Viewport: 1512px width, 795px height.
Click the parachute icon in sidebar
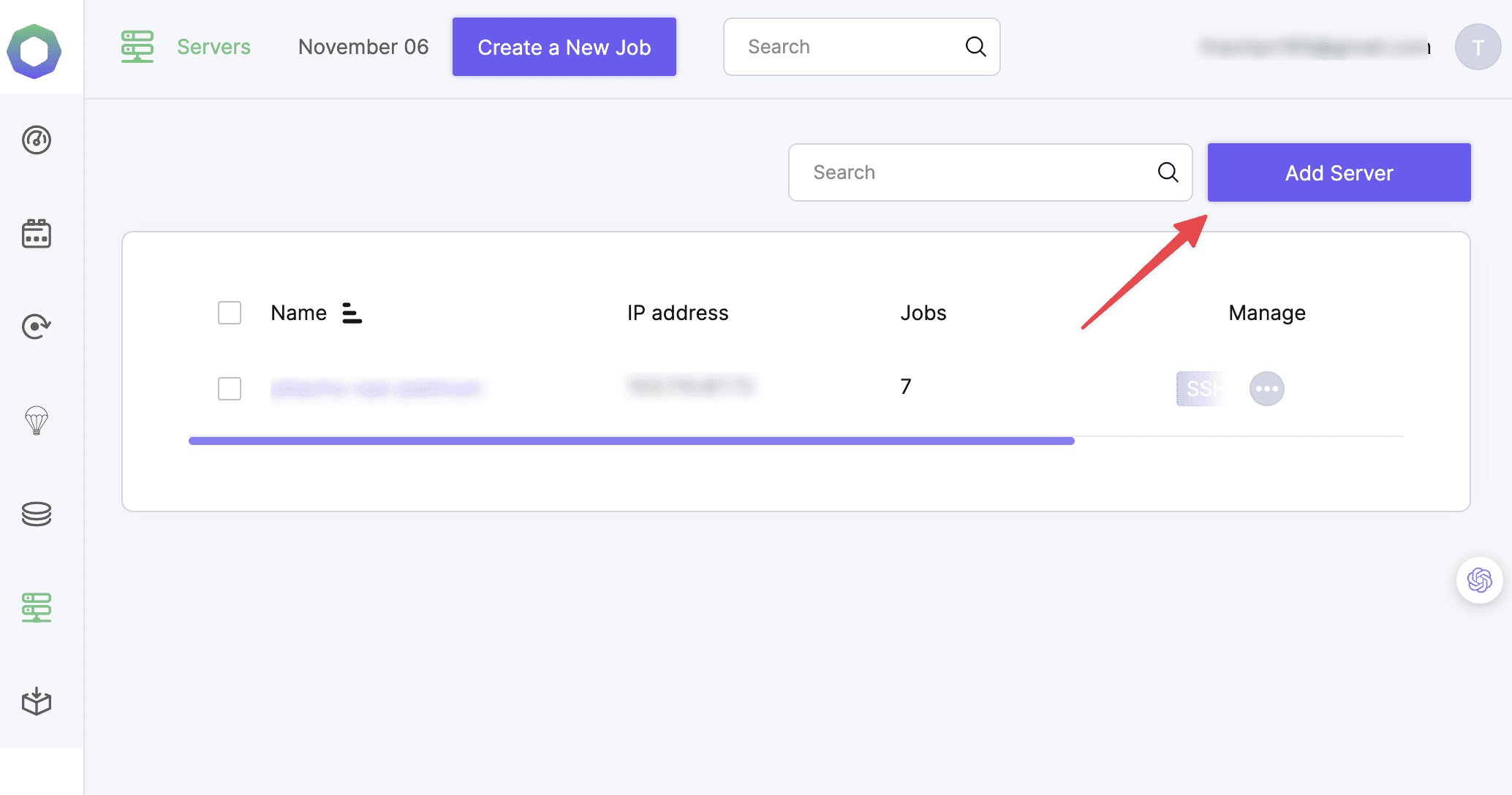[37, 421]
